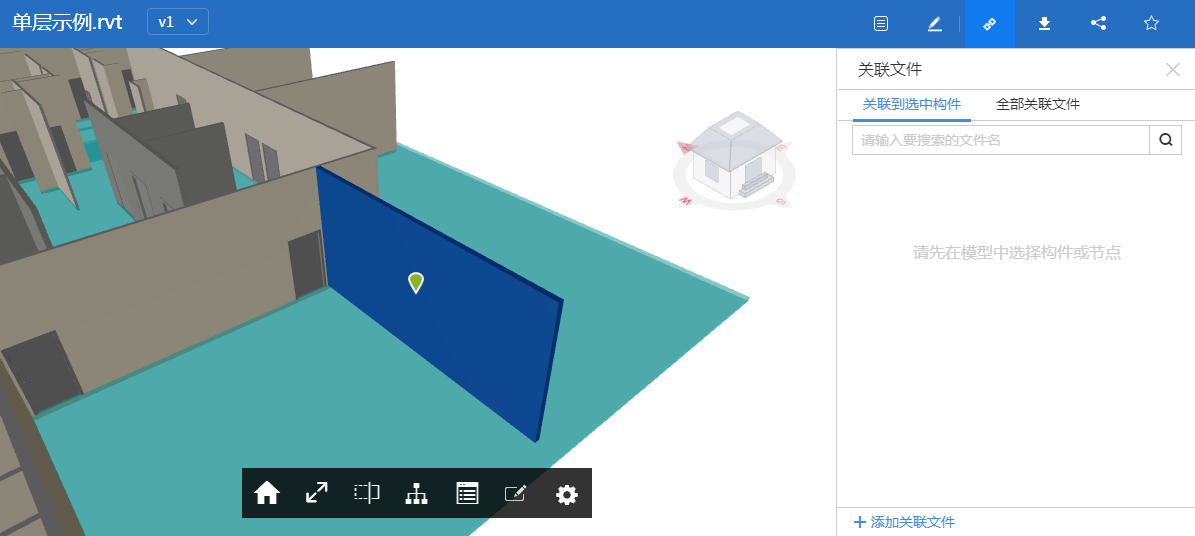Click the share icon in header
The width and height of the screenshot is (1195, 536).
tap(1098, 24)
